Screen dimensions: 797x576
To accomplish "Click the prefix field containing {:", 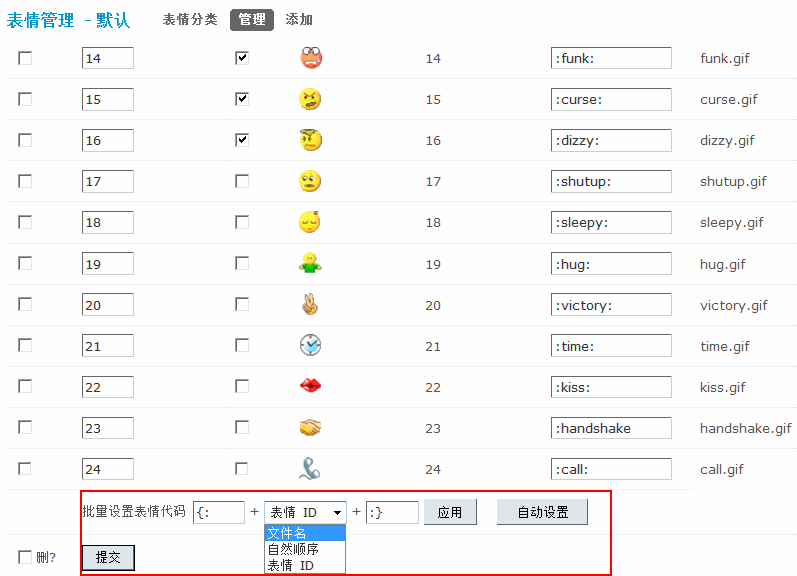I will coord(219,512).
